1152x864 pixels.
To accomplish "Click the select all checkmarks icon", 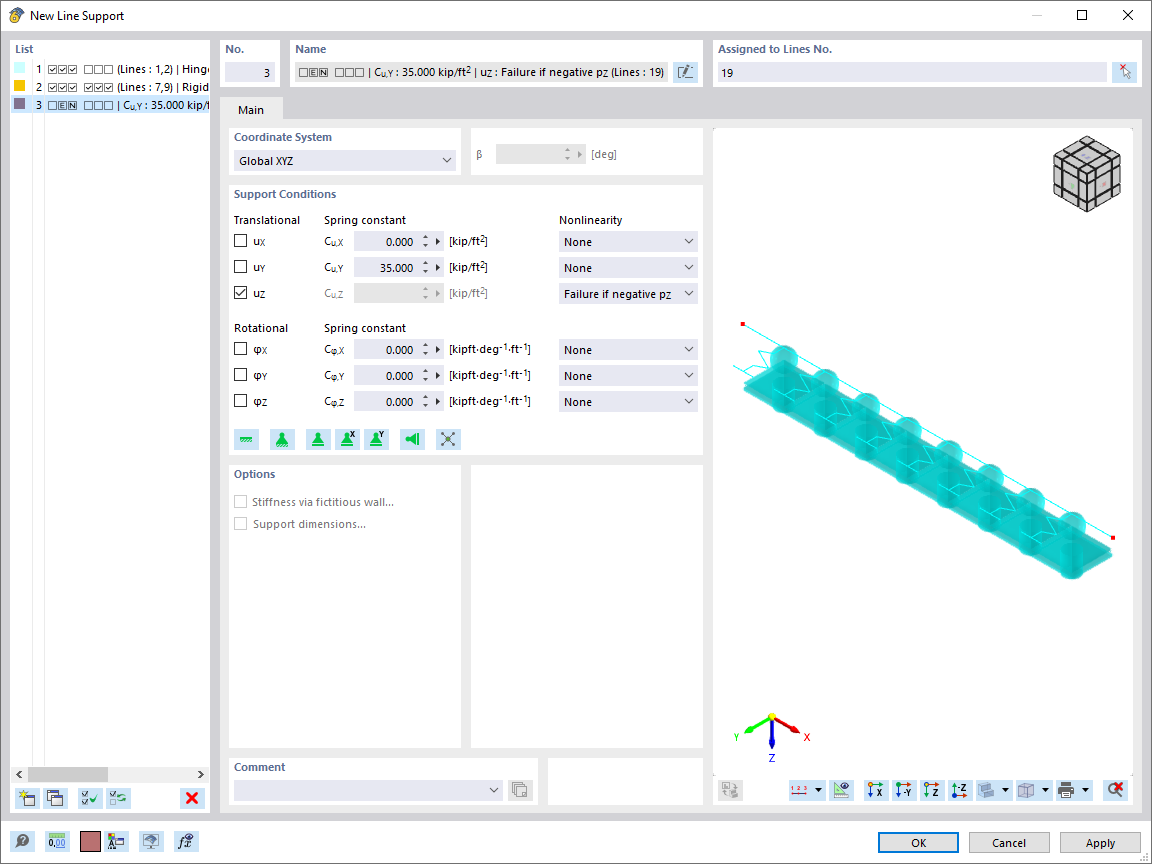I will tap(90, 798).
